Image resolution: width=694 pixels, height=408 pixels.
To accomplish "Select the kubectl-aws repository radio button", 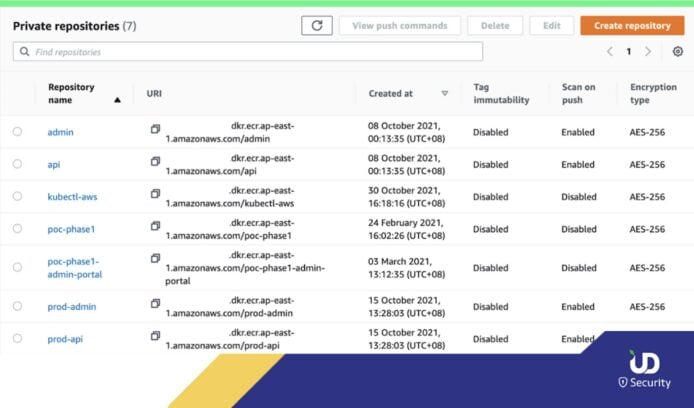I will pos(17,197).
